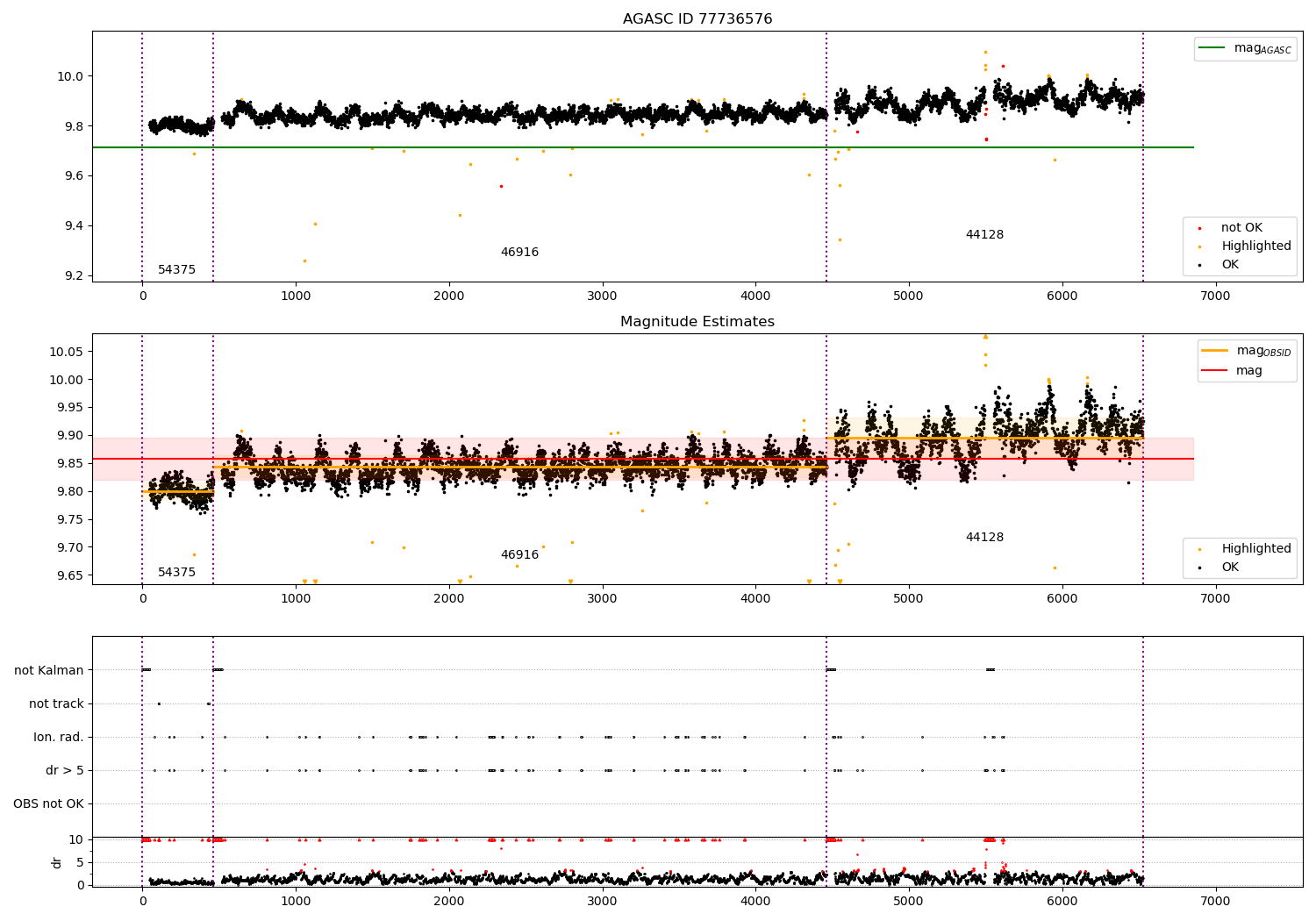
Task: Click the title 'AGASC ID 77736576'
Action: (x=697, y=19)
